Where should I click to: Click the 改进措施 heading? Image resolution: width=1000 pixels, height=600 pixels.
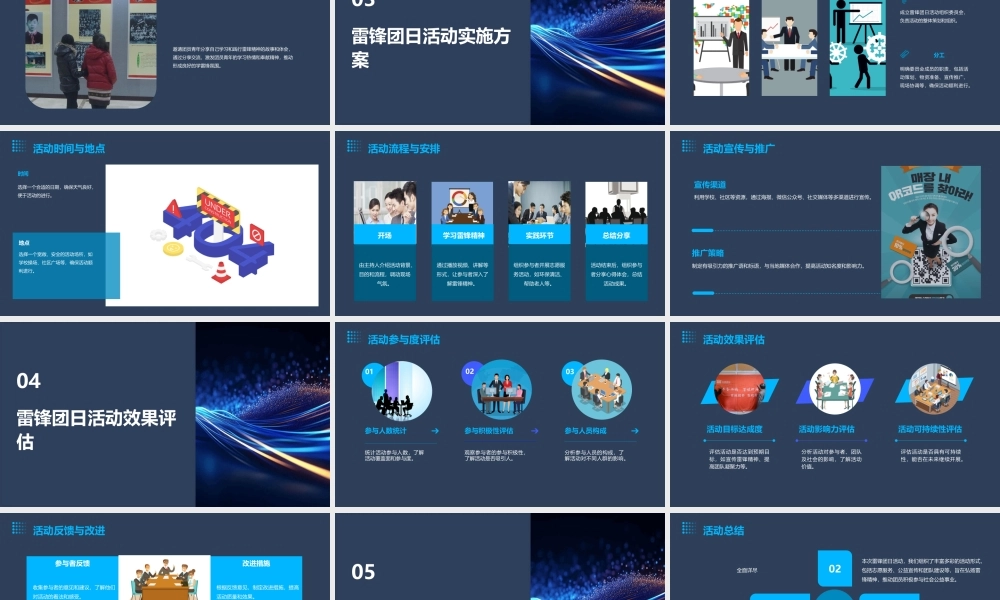(256, 564)
